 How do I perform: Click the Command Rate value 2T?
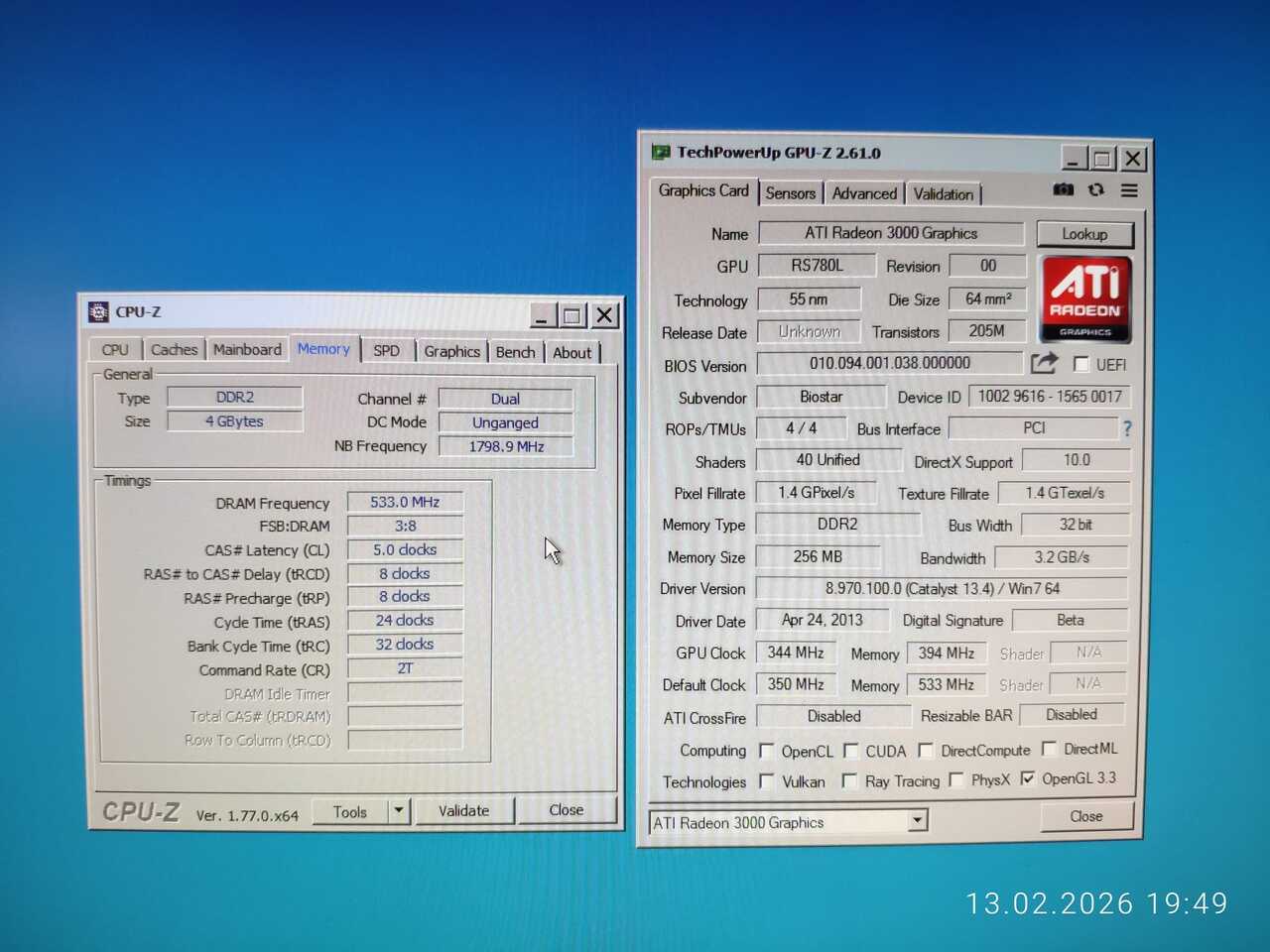click(x=405, y=668)
